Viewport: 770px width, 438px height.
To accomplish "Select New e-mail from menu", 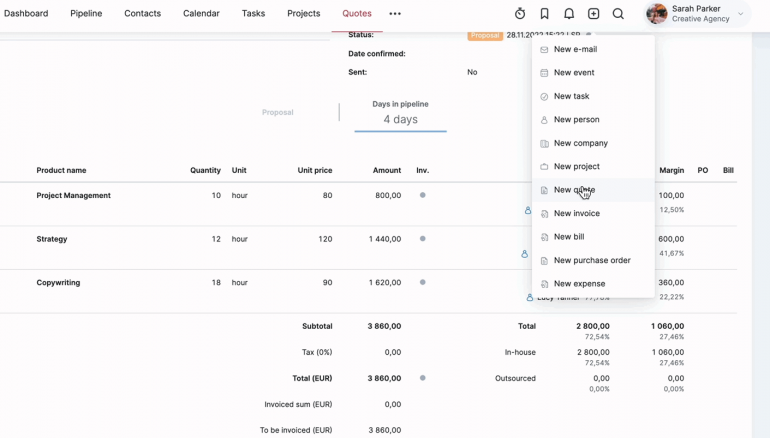I will [575, 49].
